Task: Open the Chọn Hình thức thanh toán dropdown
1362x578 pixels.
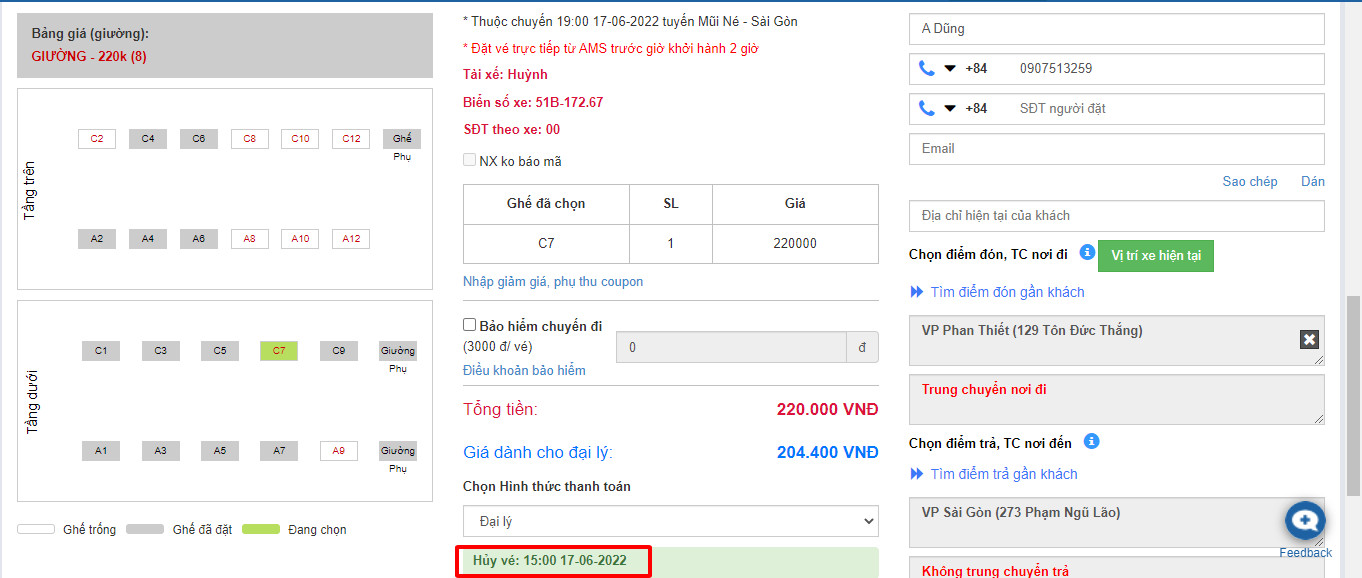Action: 669,520
